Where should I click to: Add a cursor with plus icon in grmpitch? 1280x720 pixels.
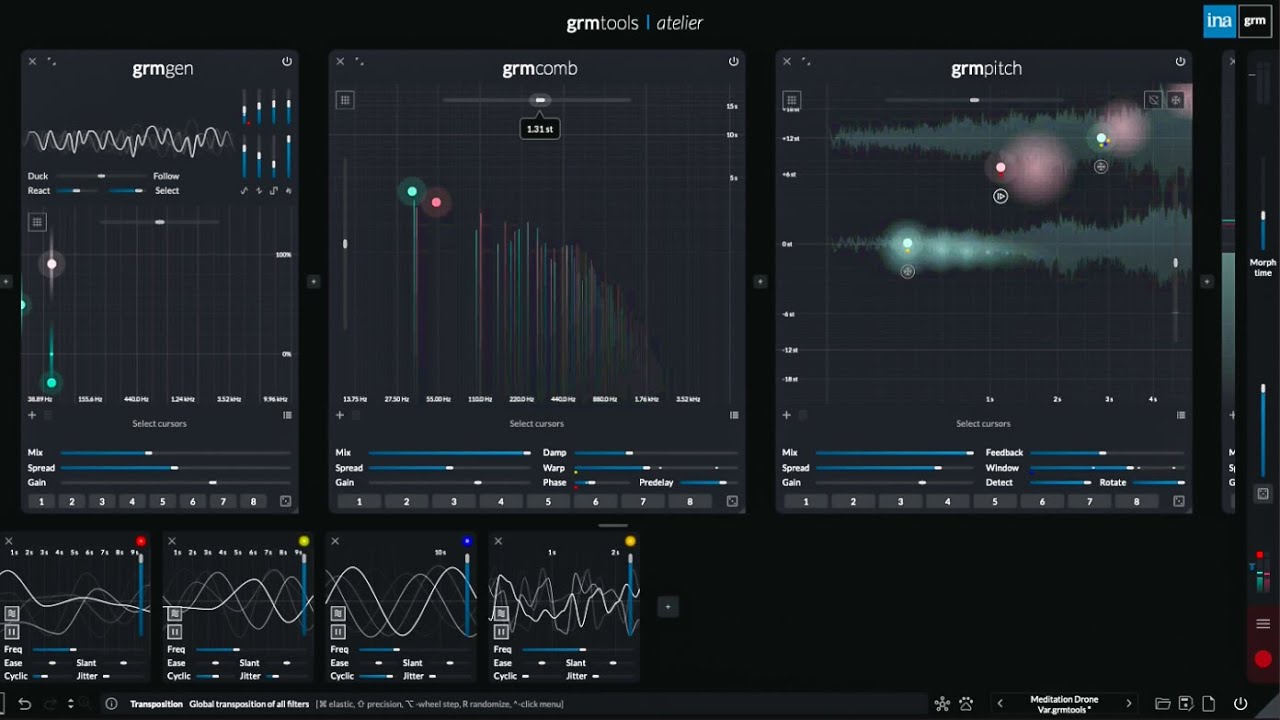point(786,415)
